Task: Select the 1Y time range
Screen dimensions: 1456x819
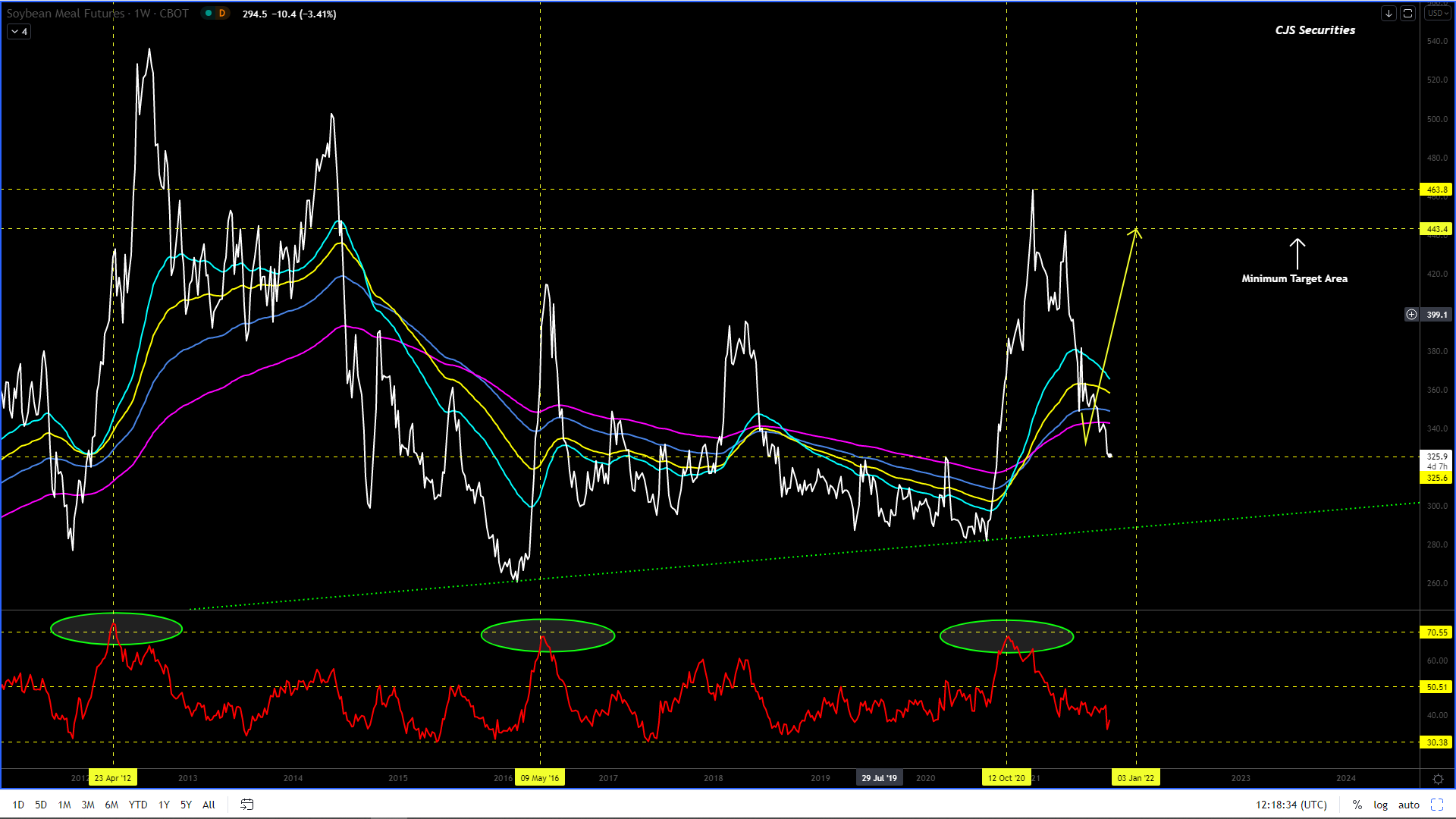Action: point(164,805)
